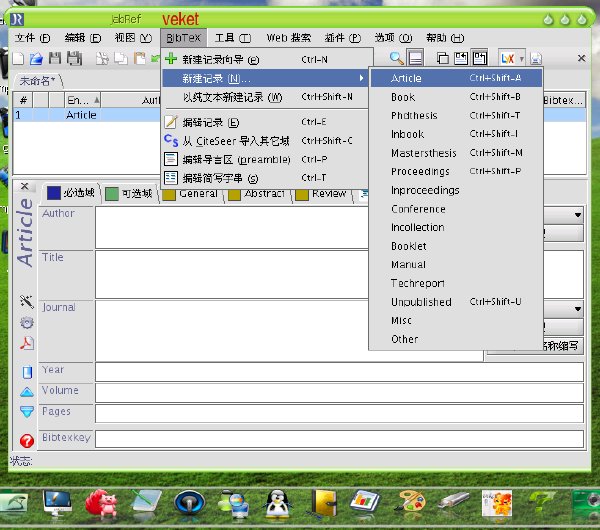600x530 pixels.
Task: Select Unpublished entry type
Action: (456, 302)
